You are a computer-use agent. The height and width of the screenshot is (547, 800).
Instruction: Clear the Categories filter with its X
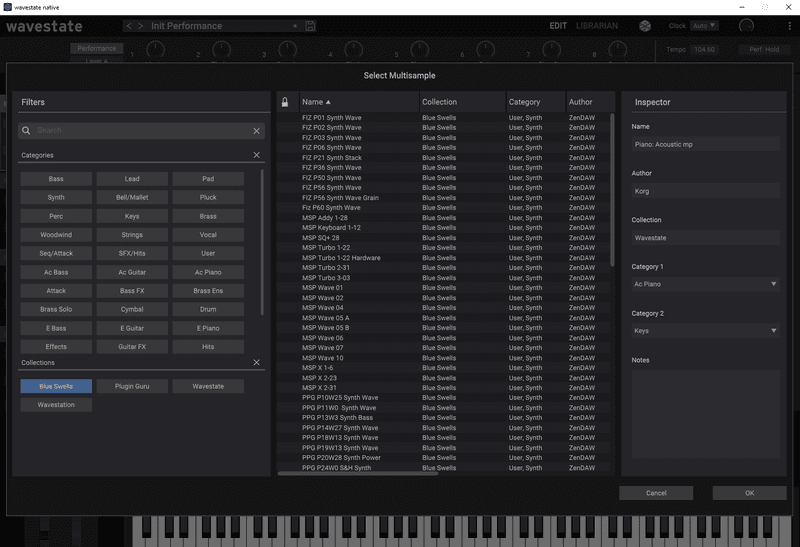click(x=257, y=155)
